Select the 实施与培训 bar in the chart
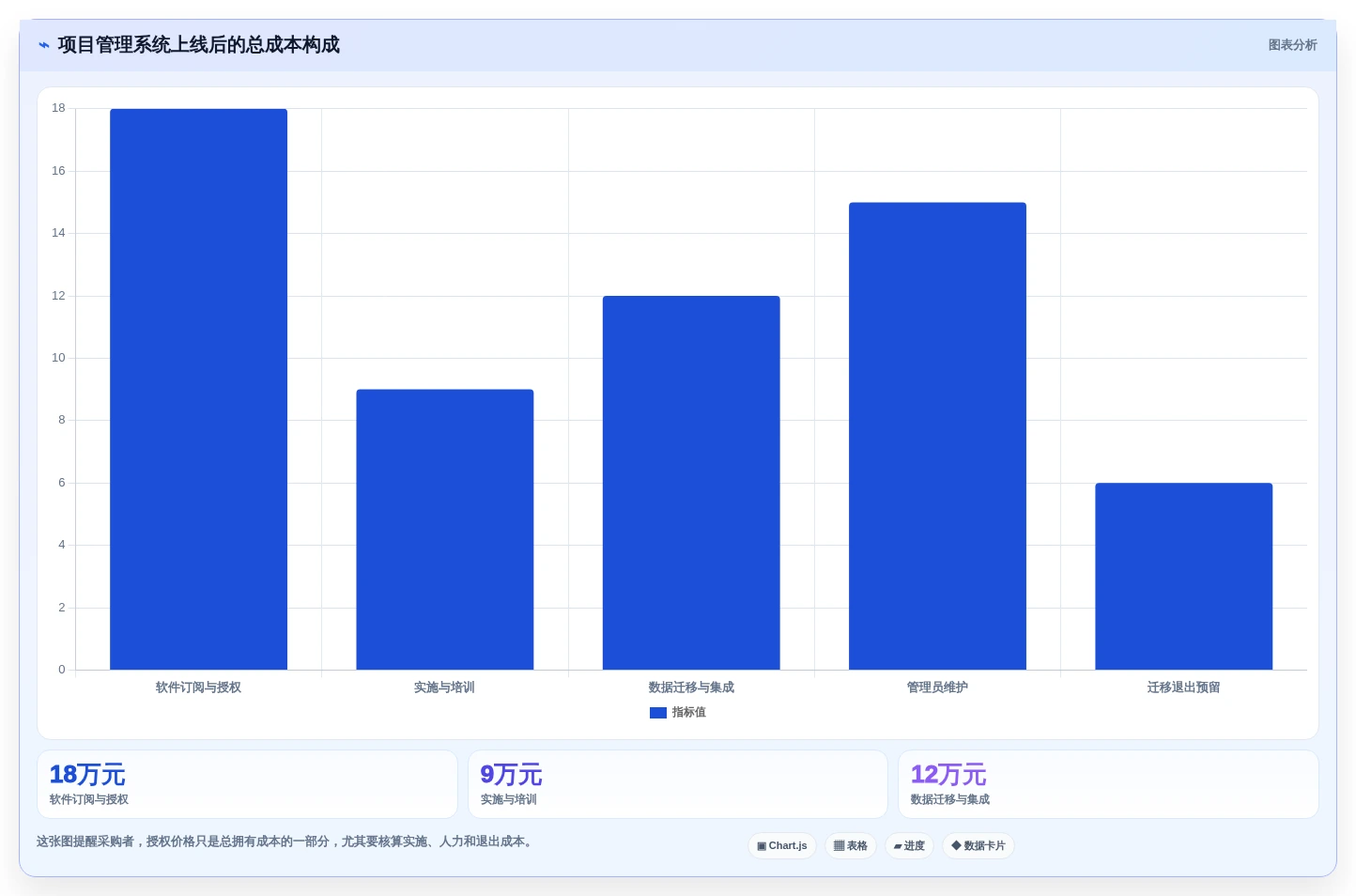 click(x=445, y=530)
